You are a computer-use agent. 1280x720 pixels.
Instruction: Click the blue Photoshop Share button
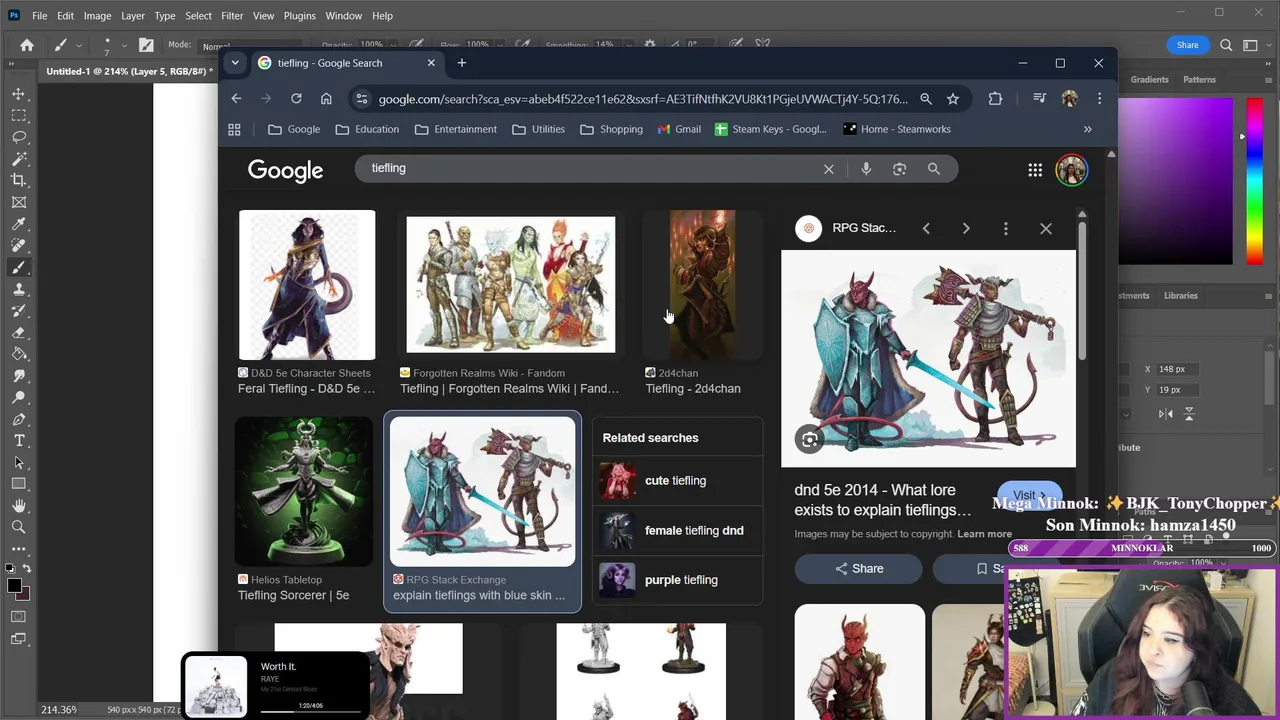[1187, 45]
